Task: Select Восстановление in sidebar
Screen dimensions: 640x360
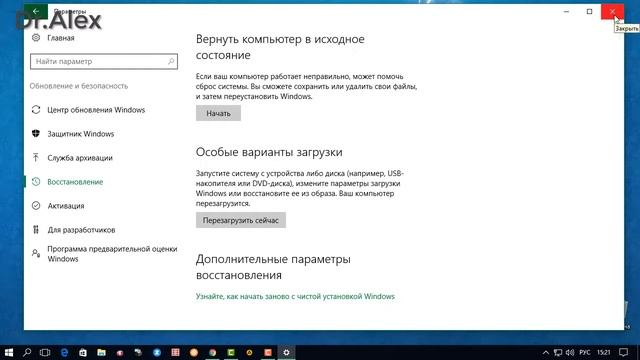Action: (67, 182)
